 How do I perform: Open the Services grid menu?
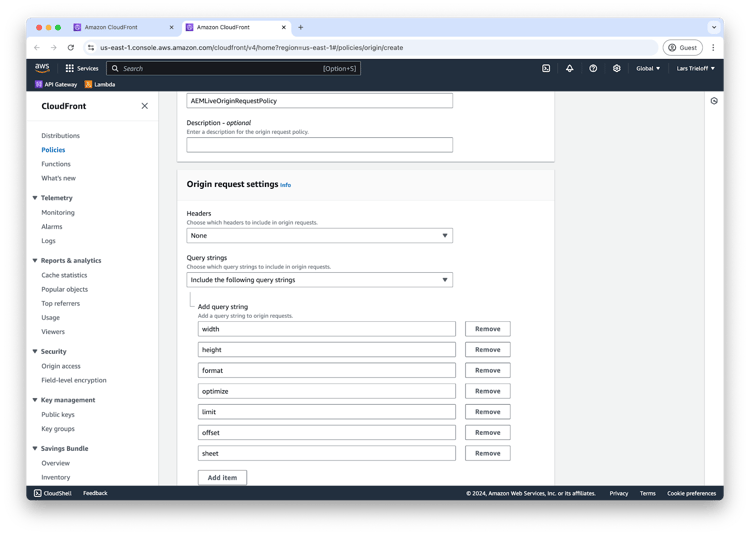[x=82, y=68]
